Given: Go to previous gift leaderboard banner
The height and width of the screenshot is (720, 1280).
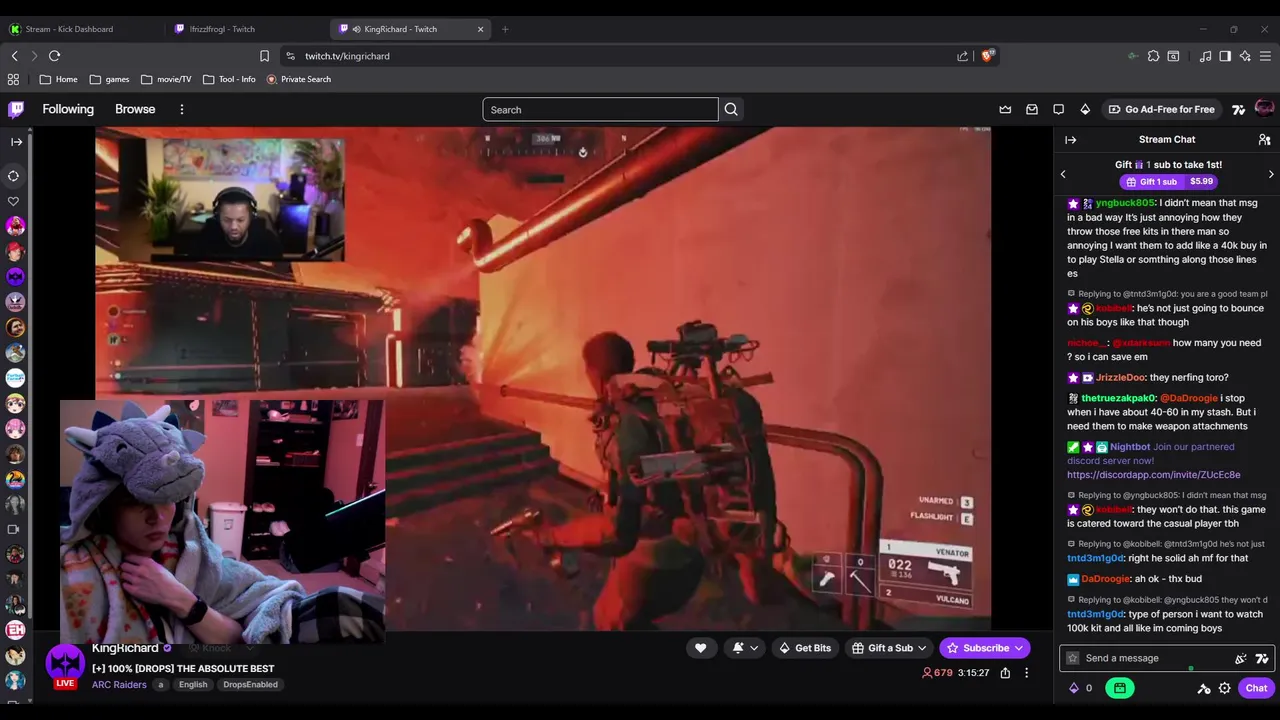Looking at the screenshot, I should (1063, 174).
